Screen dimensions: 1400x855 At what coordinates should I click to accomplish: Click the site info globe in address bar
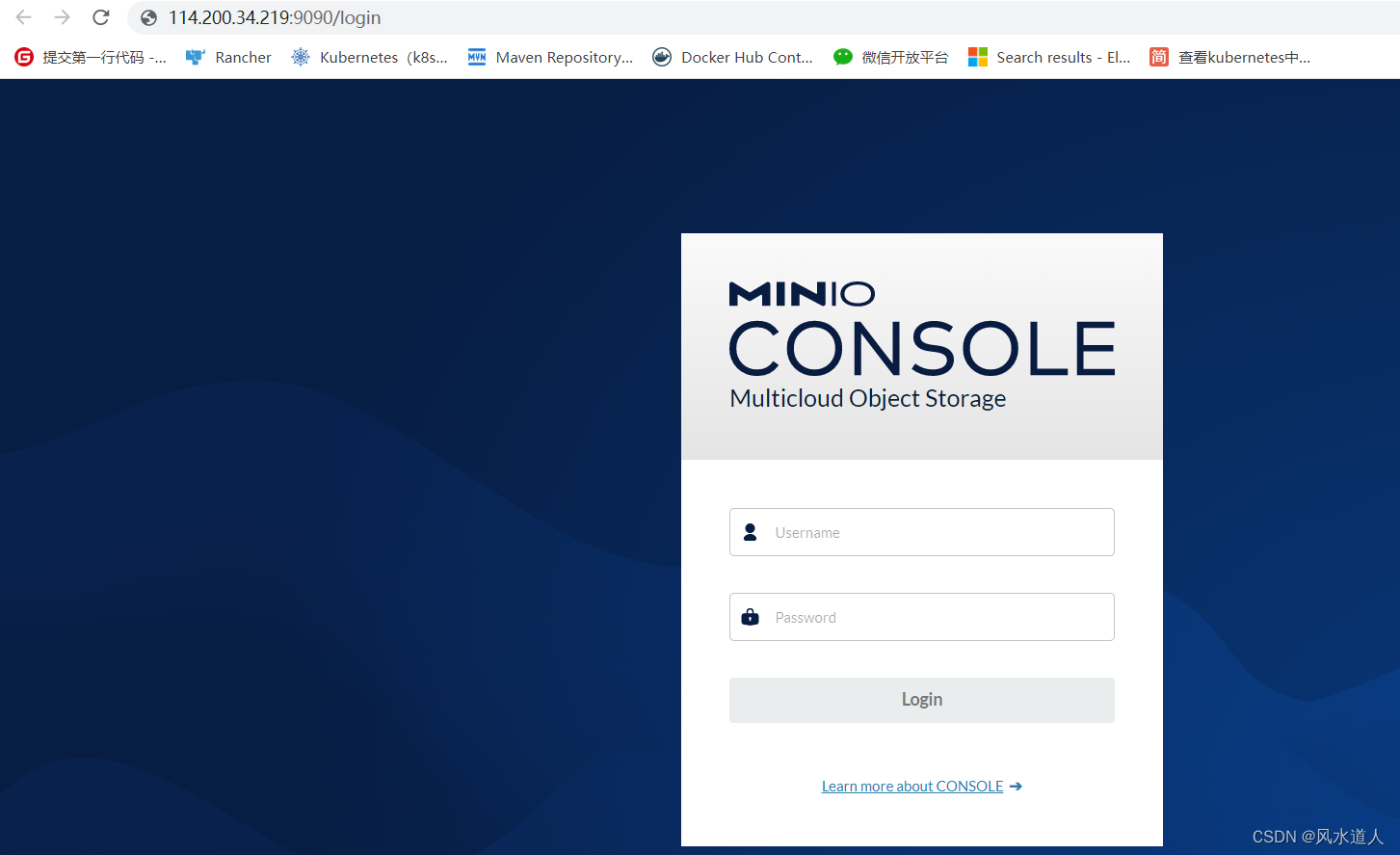coord(147,17)
